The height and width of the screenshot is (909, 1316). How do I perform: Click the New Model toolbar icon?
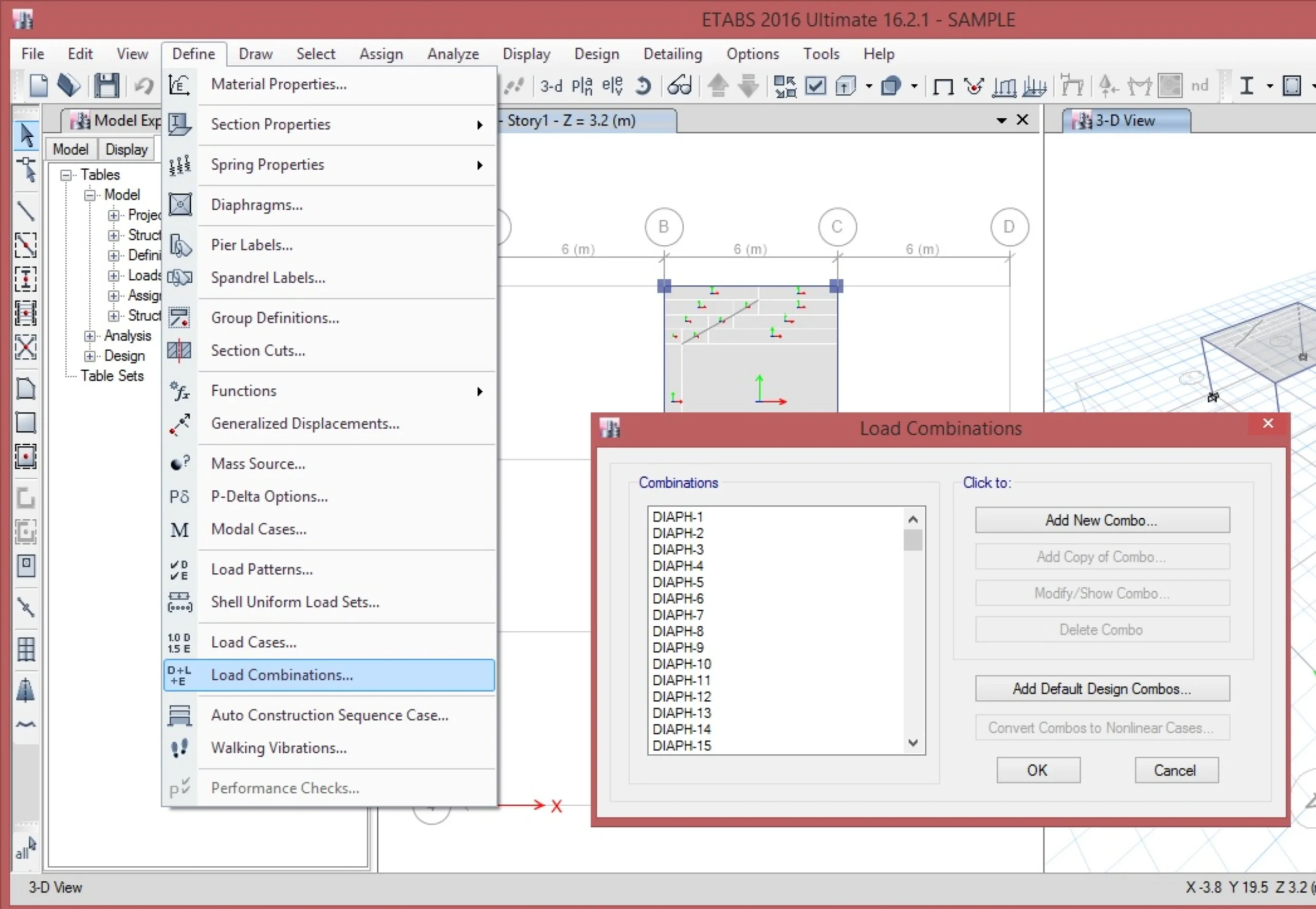[x=38, y=86]
